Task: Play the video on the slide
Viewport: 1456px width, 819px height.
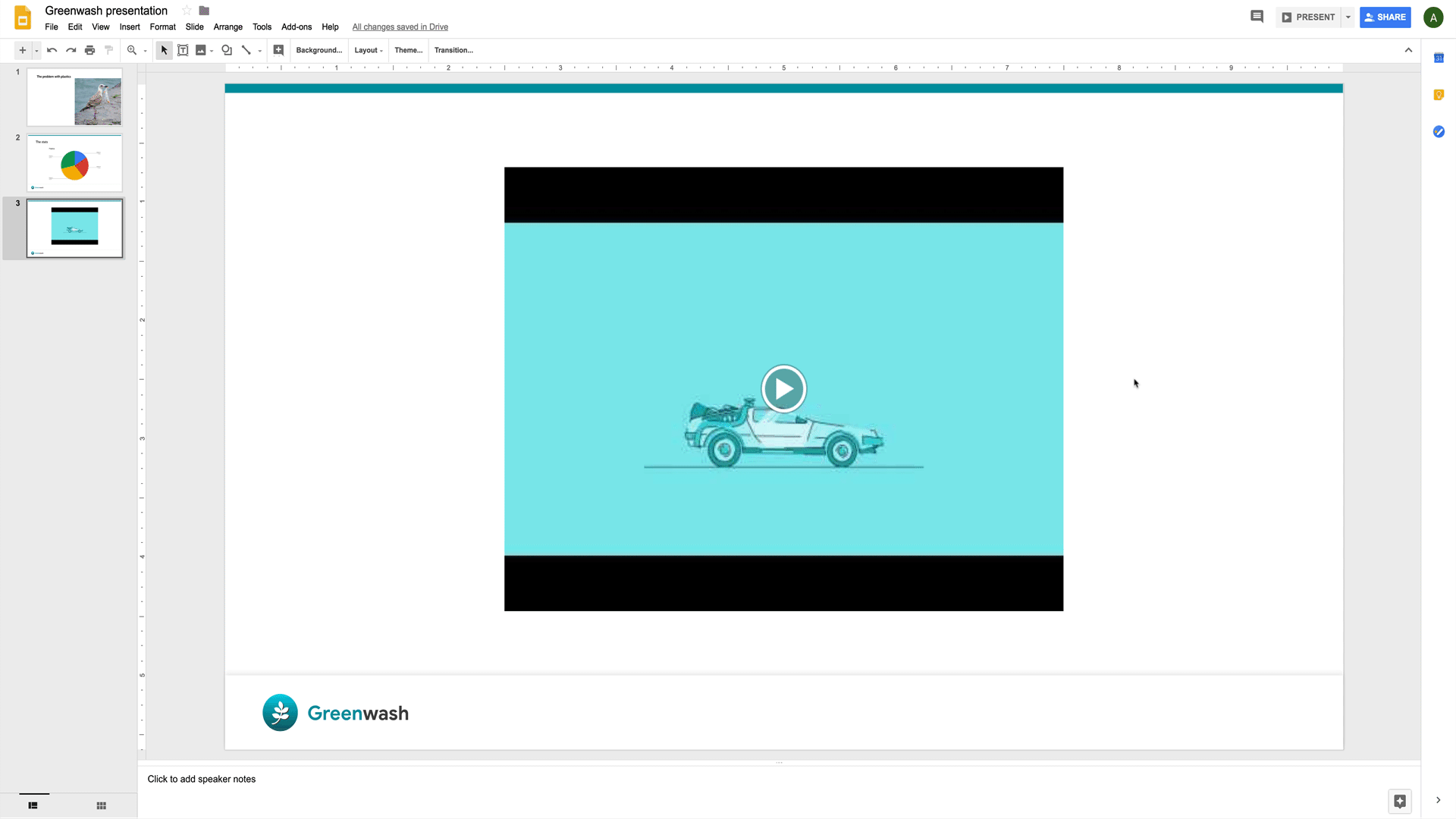Action: [784, 389]
